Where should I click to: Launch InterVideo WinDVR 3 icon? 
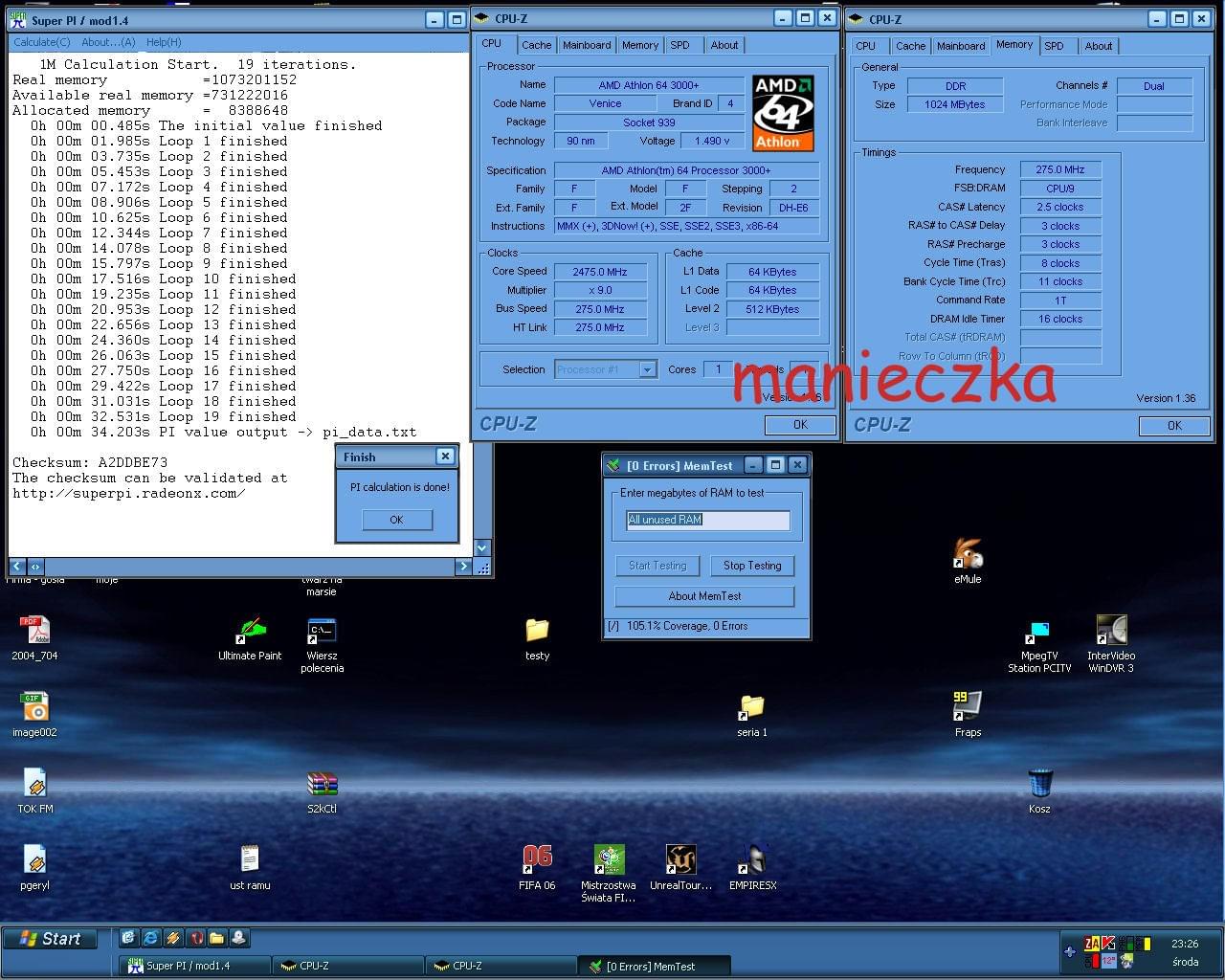pos(1111,643)
